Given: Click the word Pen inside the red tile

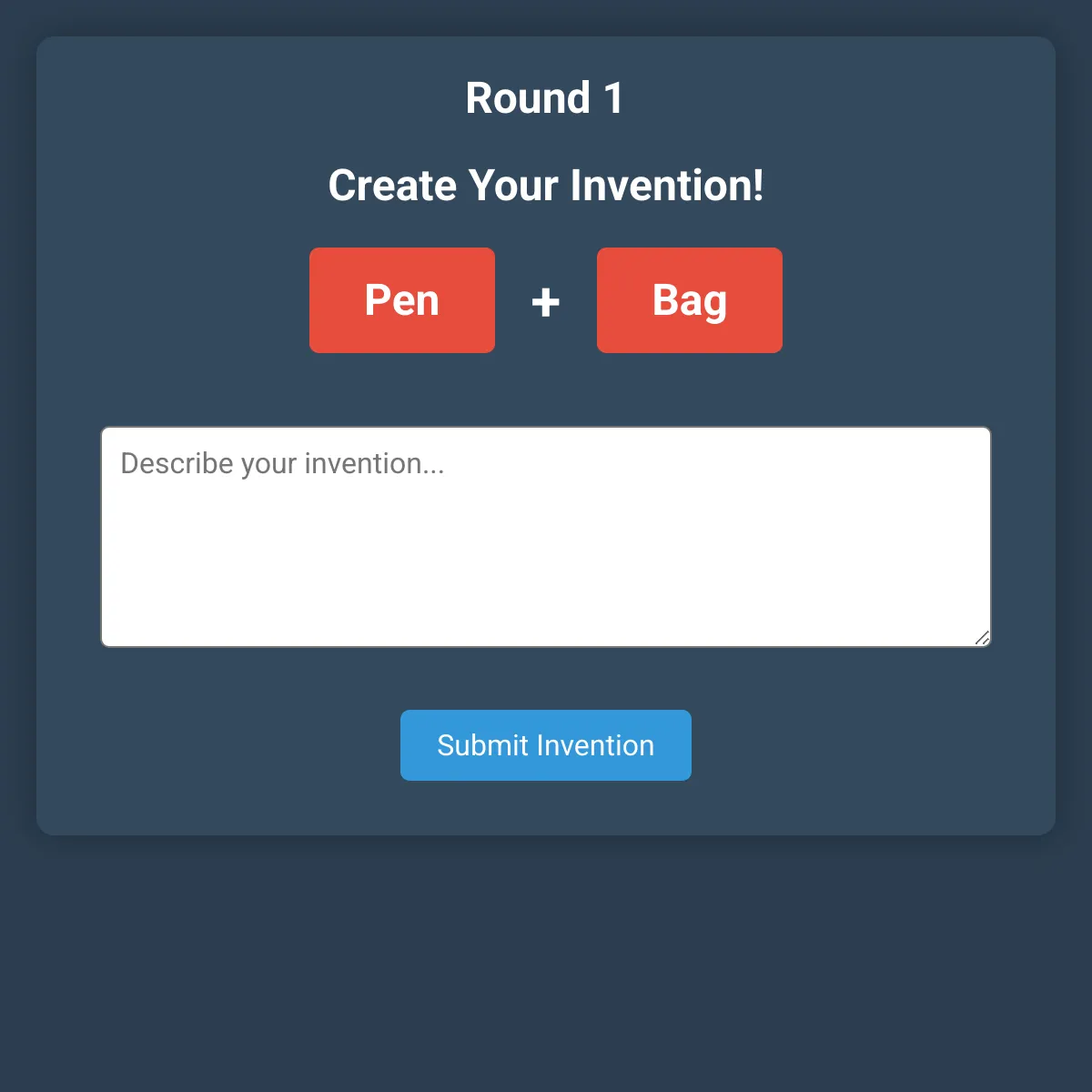Looking at the screenshot, I should coord(402,300).
